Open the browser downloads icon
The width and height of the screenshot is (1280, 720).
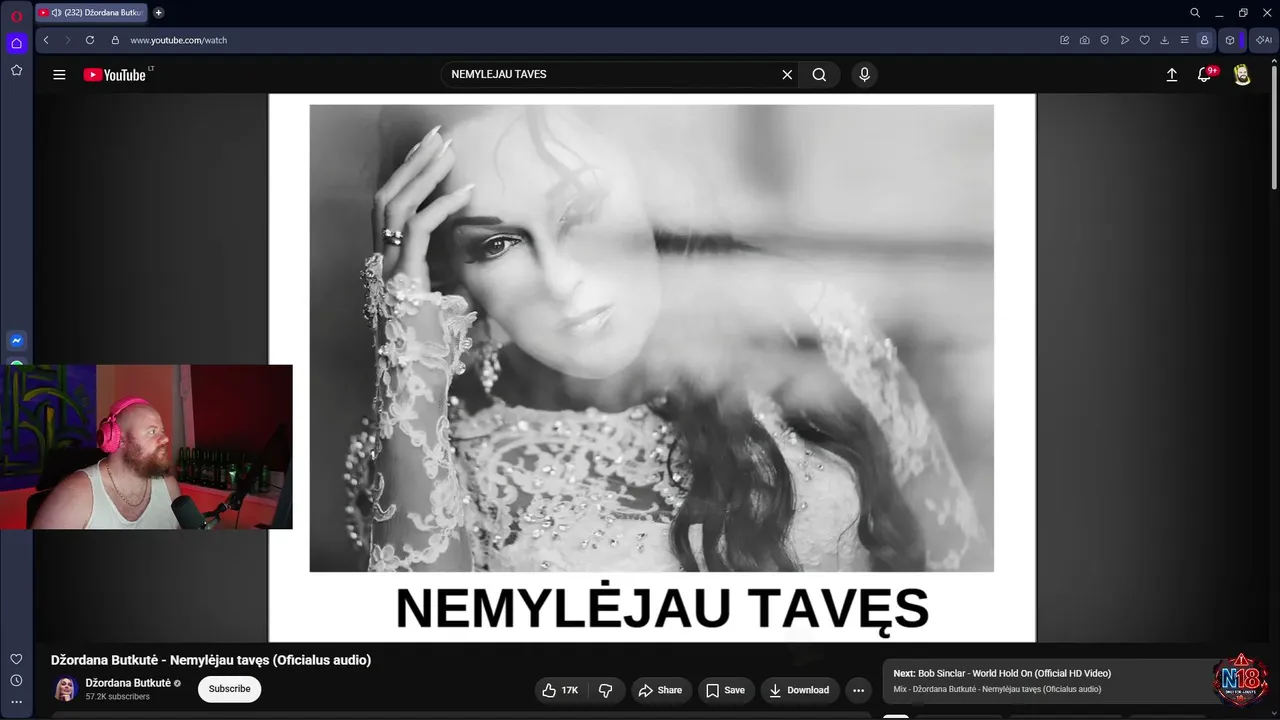point(1164,40)
